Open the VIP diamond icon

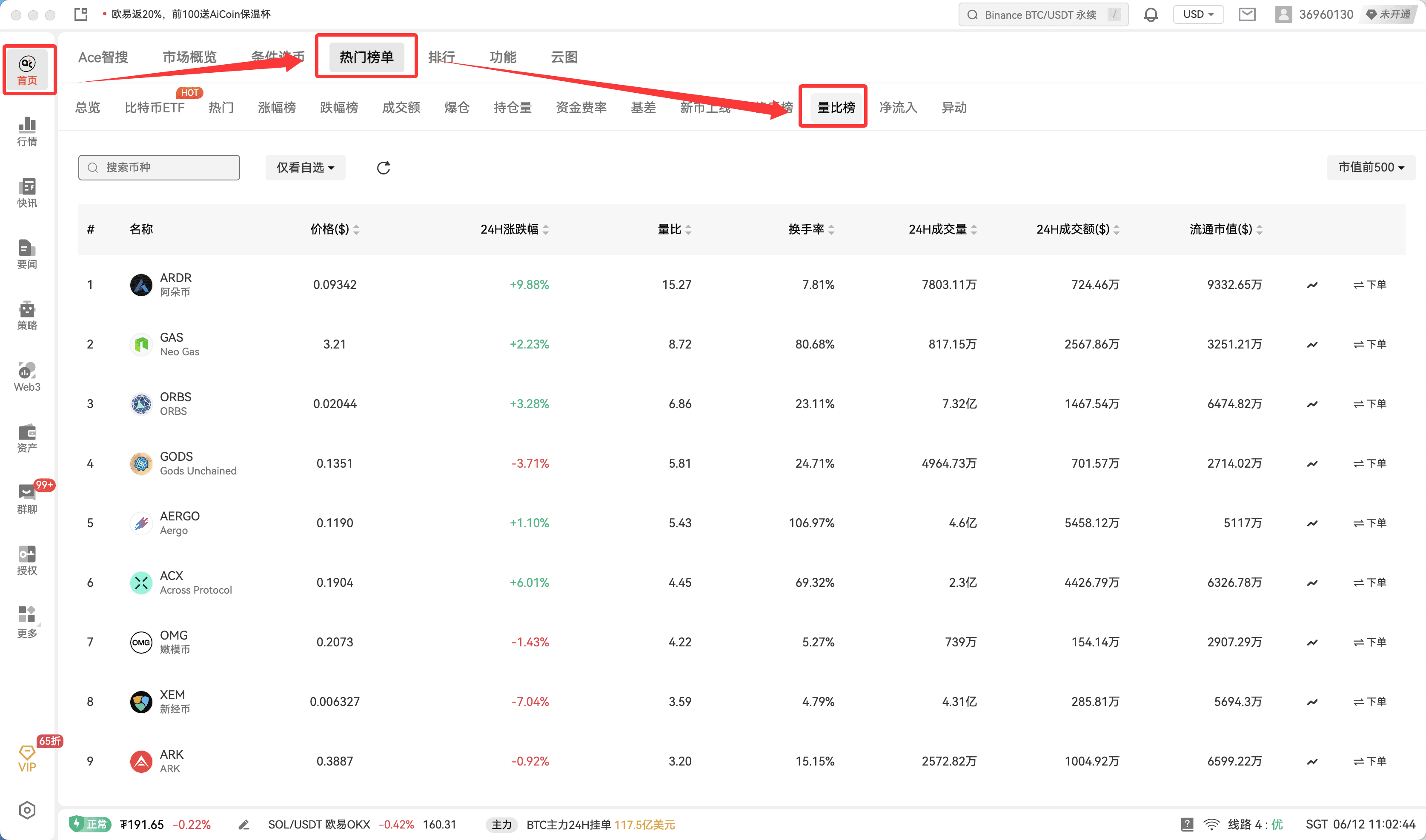tap(27, 759)
